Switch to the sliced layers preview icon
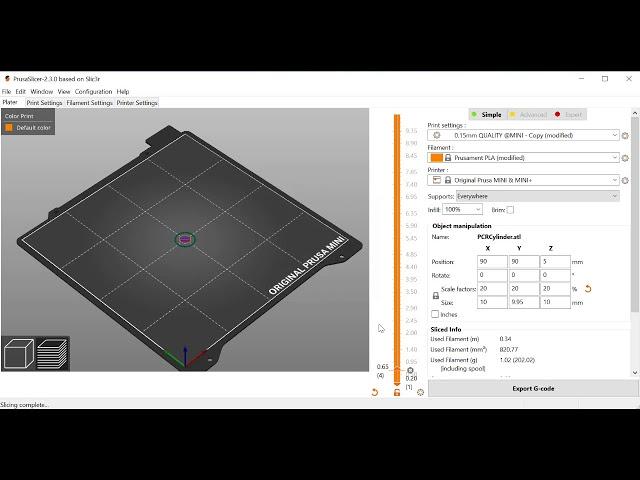 (52, 353)
